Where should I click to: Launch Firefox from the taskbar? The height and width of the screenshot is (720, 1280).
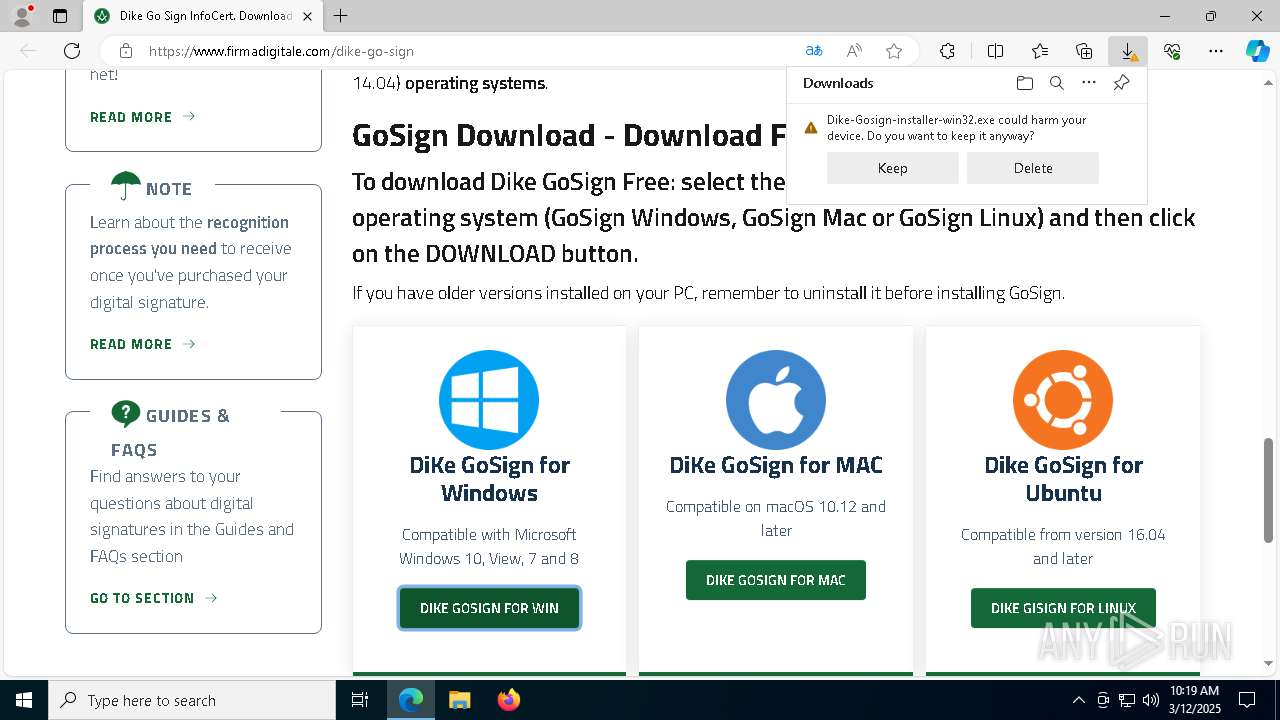click(x=509, y=700)
